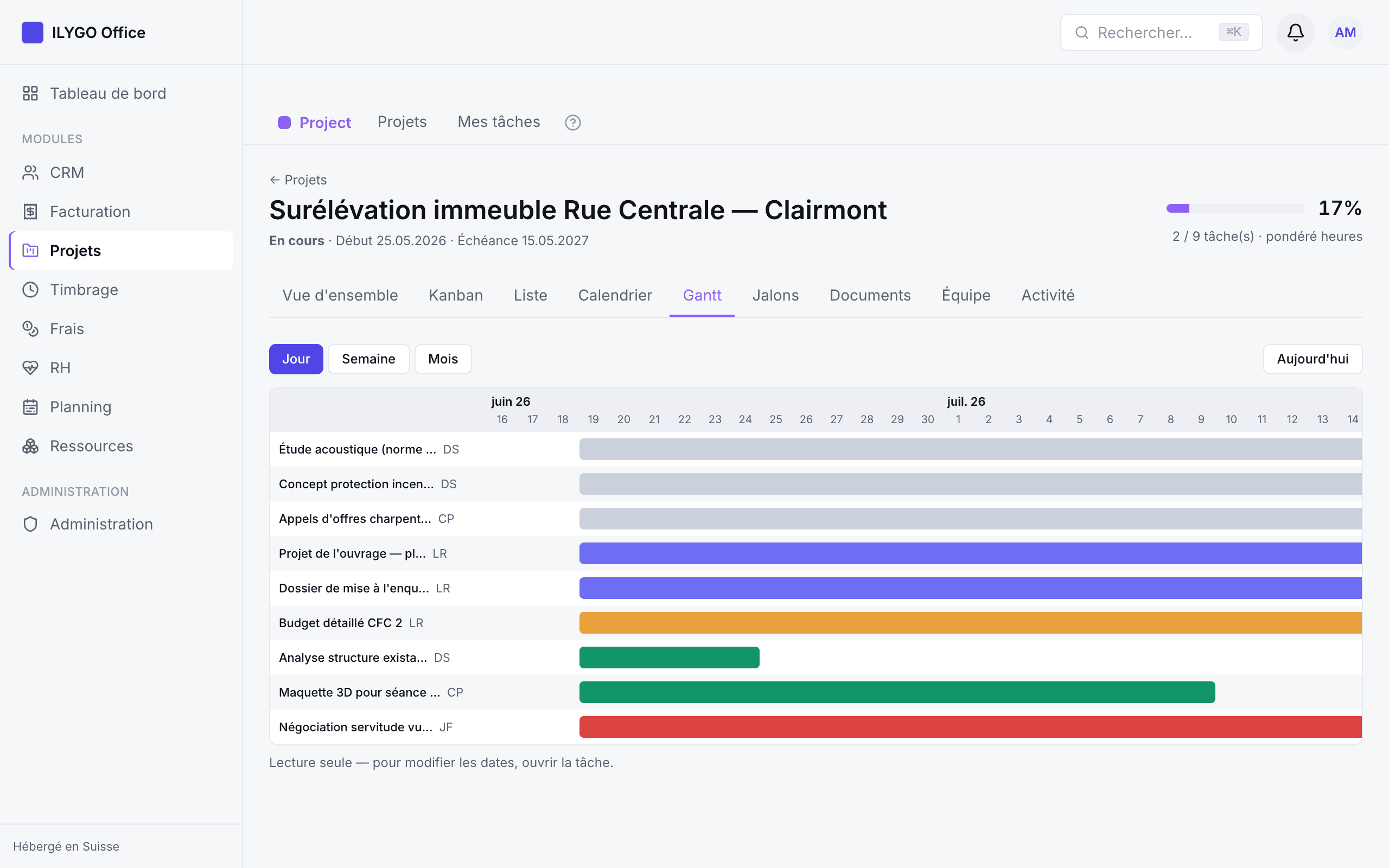This screenshot has width=1389, height=868.
Task: Click the ILYGO Office logo square
Action: click(x=32, y=32)
